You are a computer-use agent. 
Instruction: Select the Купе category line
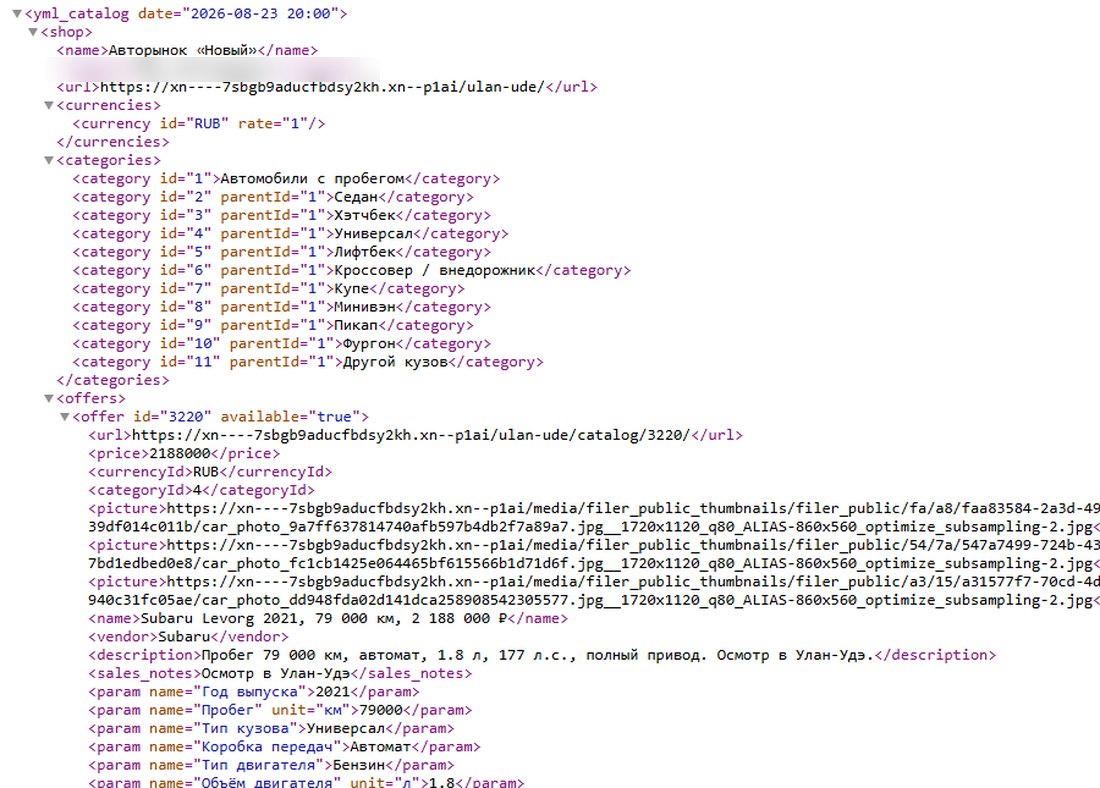pos(269,288)
